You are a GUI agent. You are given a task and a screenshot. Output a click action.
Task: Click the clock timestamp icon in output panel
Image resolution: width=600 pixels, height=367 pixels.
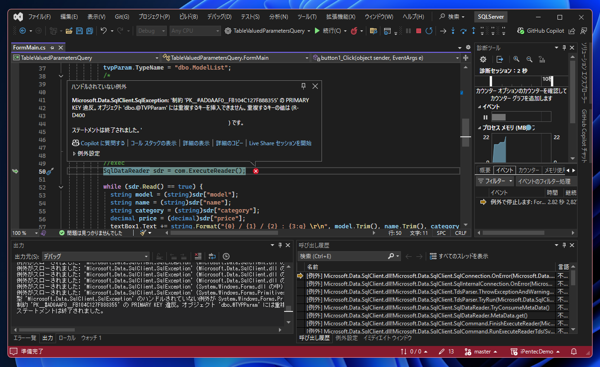[x=226, y=256]
